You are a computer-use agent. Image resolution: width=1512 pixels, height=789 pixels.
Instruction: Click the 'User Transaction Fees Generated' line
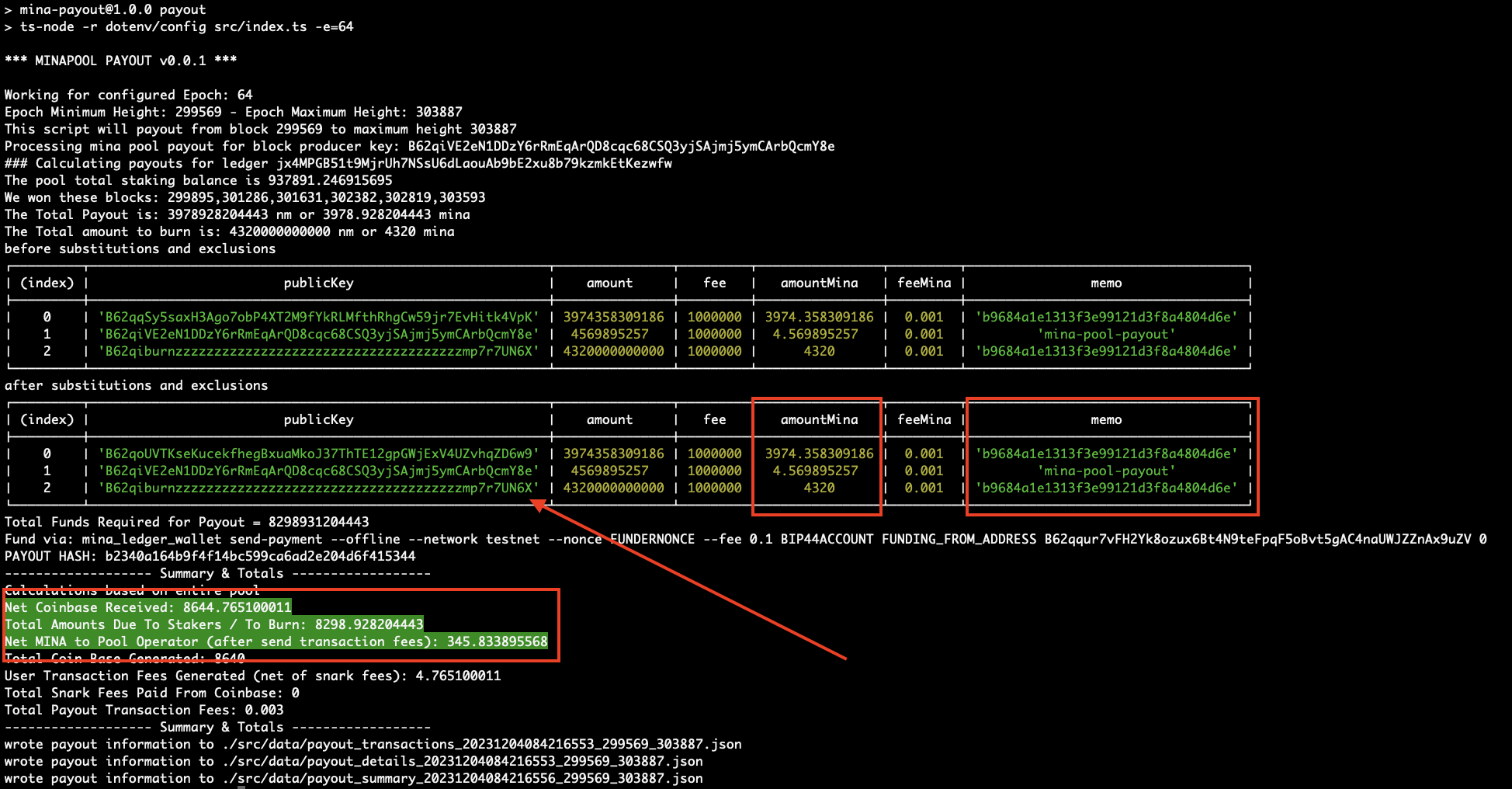point(253,676)
